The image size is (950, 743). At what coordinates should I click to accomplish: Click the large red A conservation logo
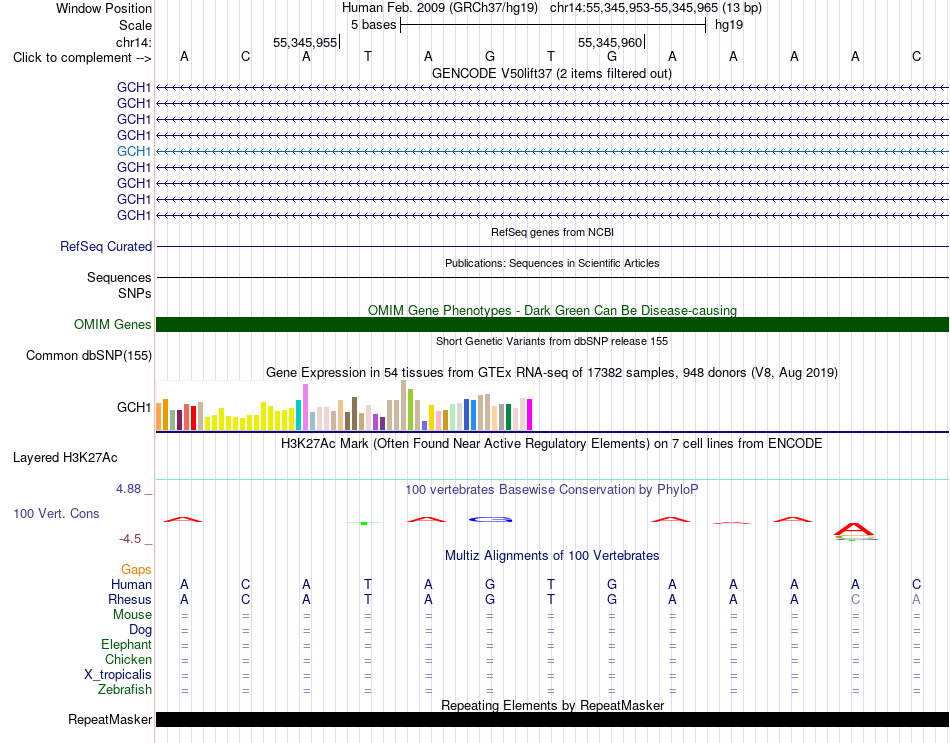(854, 530)
